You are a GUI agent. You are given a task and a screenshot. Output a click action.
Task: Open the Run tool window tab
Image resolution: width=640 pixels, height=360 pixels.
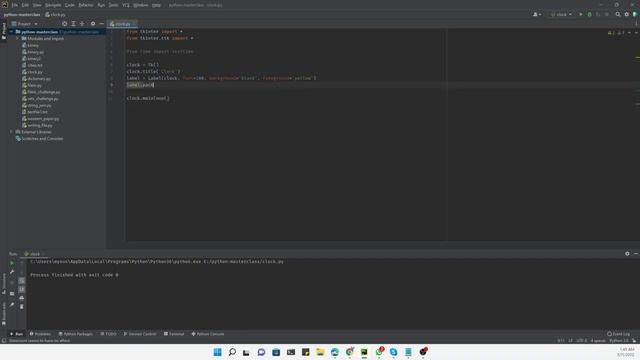16,334
